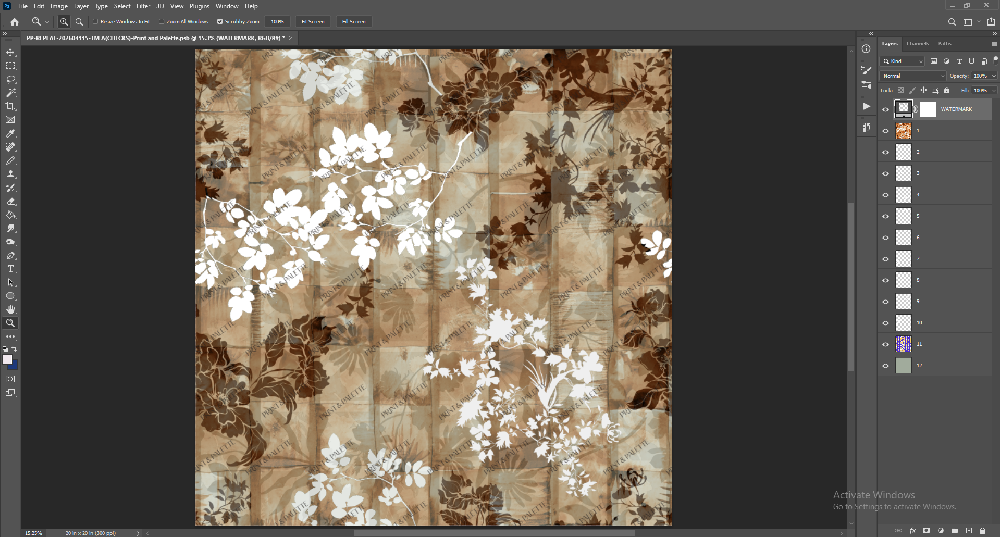The width and height of the screenshot is (1000, 537).
Task: Select the Magic Wand tool
Action: pyautogui.click(x=10, y=92)
